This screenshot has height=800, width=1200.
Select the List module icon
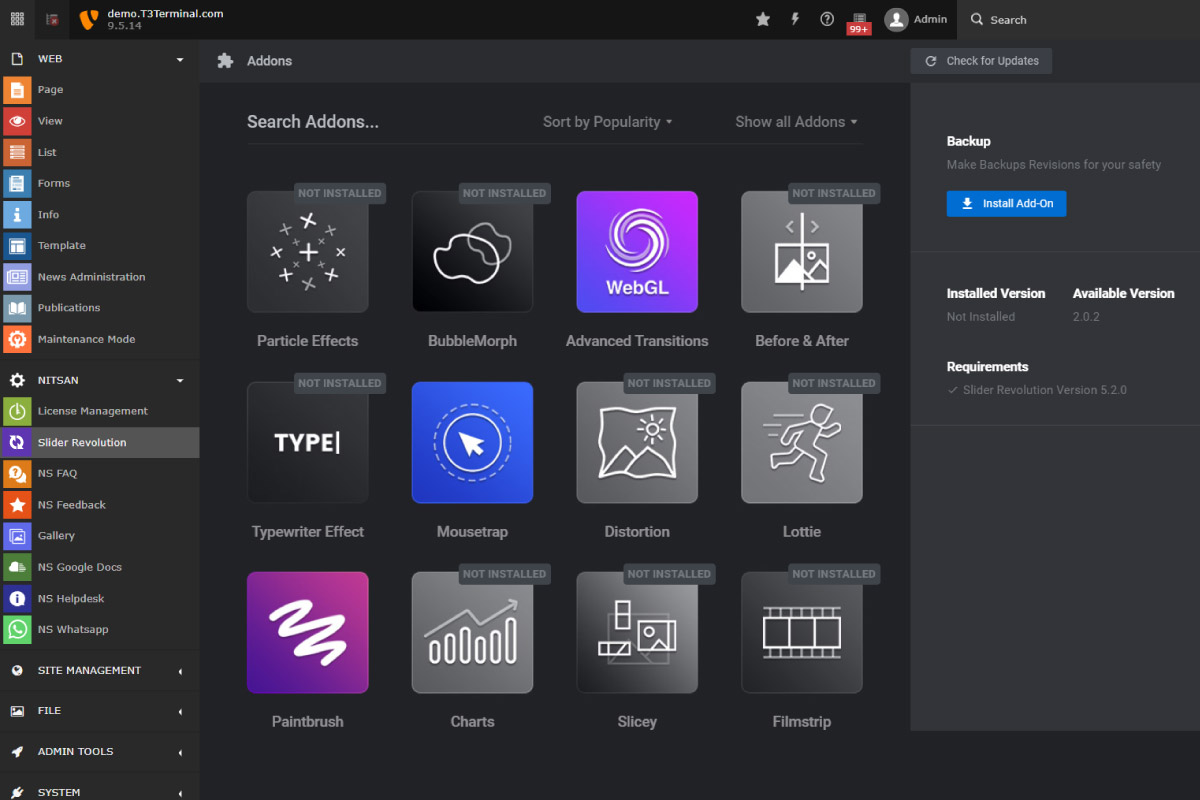pos(17,152)
